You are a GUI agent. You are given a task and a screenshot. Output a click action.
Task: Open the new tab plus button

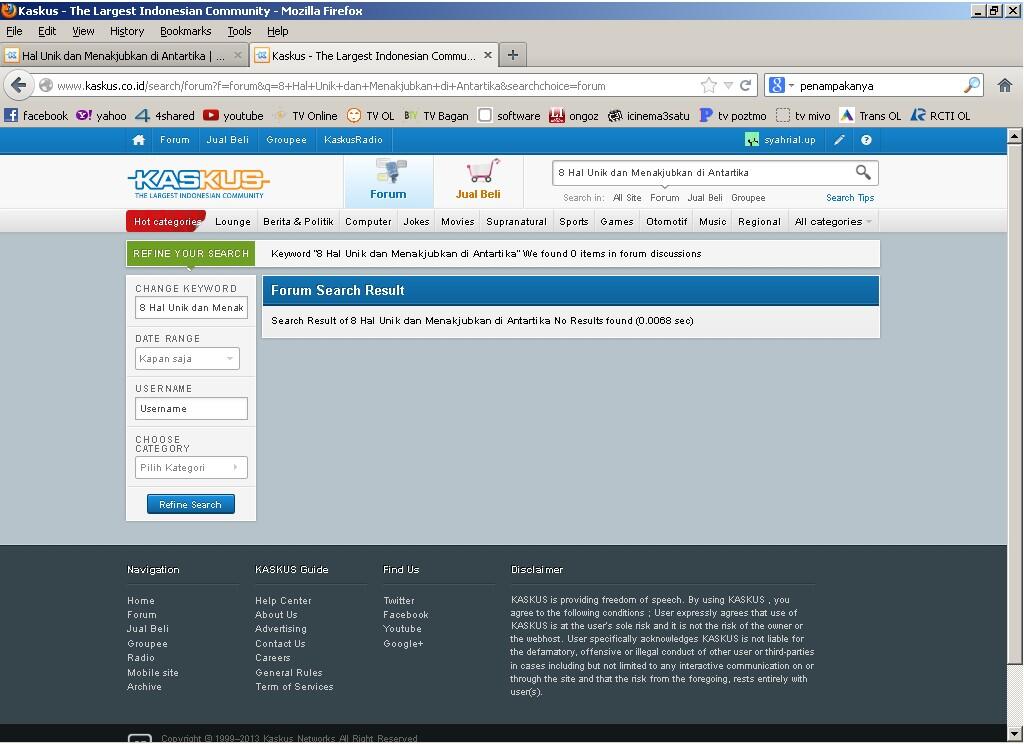point(513,56)
